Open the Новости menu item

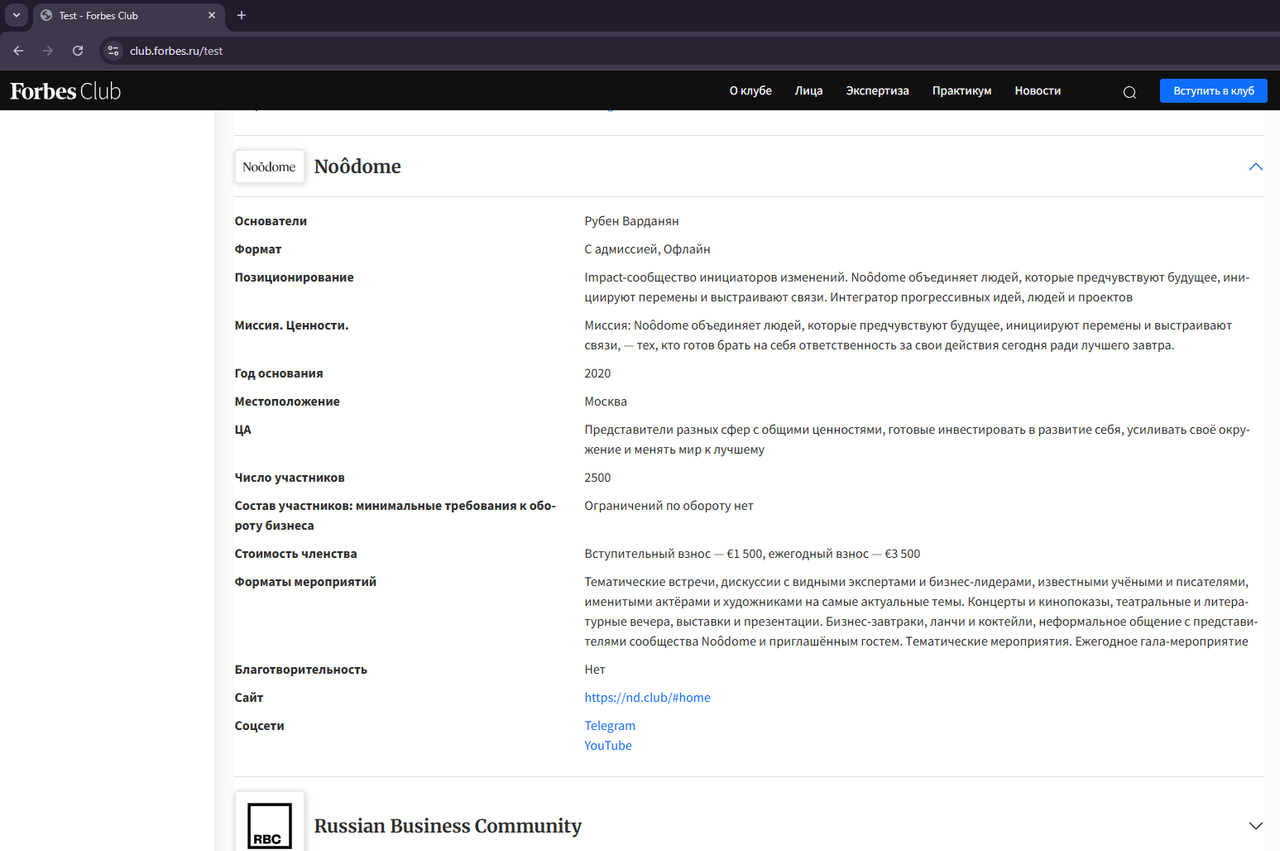pyautogui.click(x=1037, y=91)
